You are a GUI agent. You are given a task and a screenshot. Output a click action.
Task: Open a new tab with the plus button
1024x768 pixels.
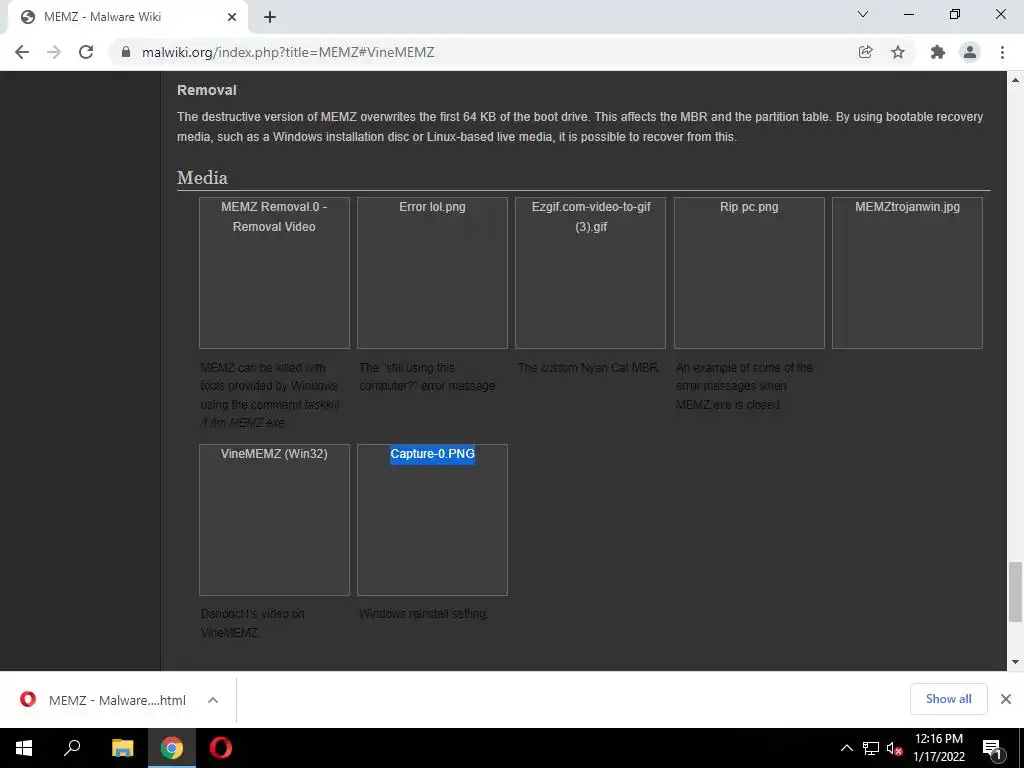(x=270, y=17)
